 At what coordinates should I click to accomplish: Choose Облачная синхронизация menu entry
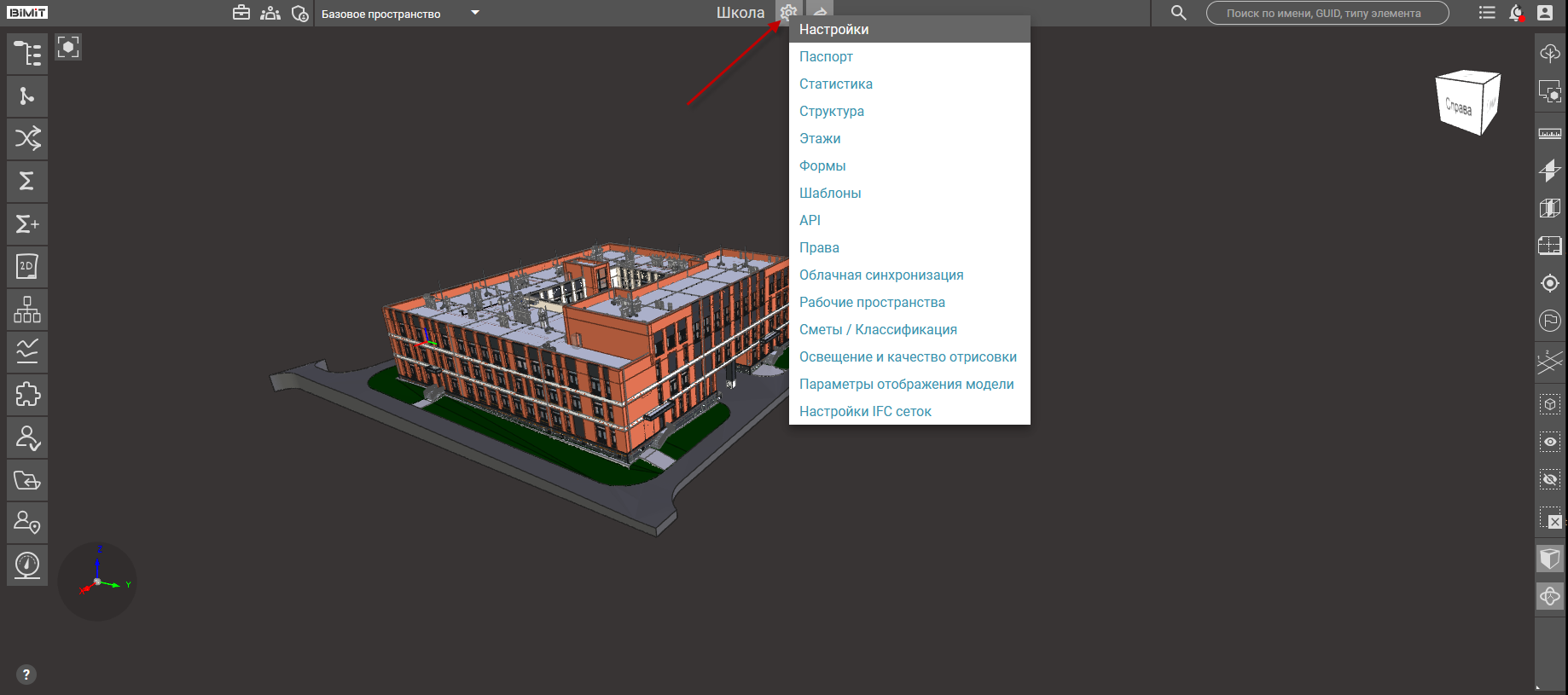pyautogui.click(x=881, y=275)
